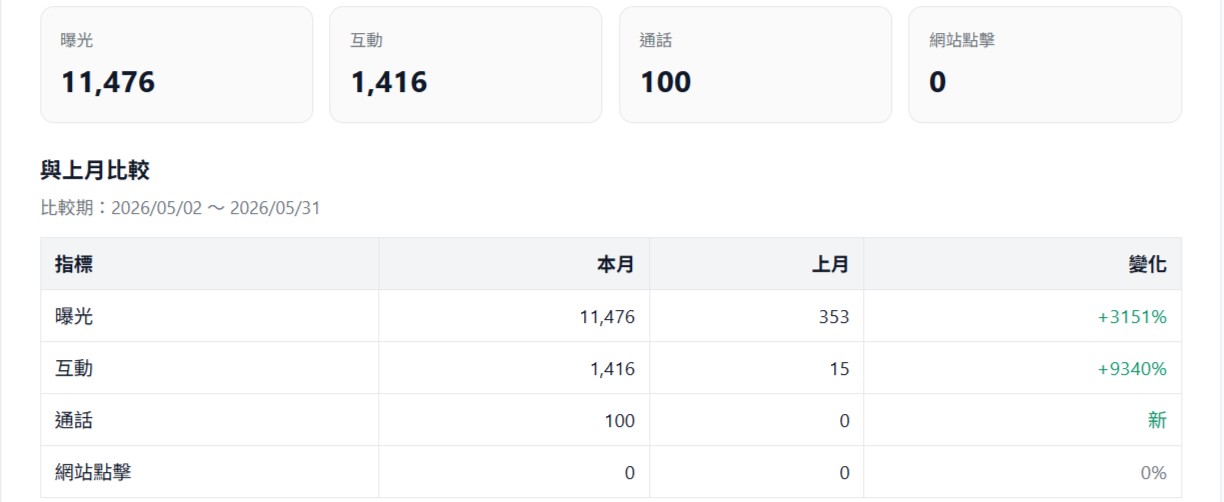Image resolution: width=1224 pixels, height=502 pixels.
Task: Click the 與上月比較 section heading
Action: coord(95,170)
